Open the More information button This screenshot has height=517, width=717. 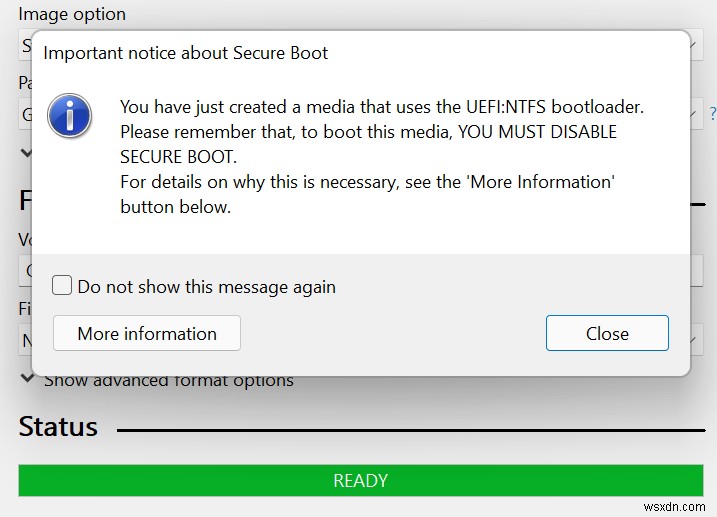146,334
